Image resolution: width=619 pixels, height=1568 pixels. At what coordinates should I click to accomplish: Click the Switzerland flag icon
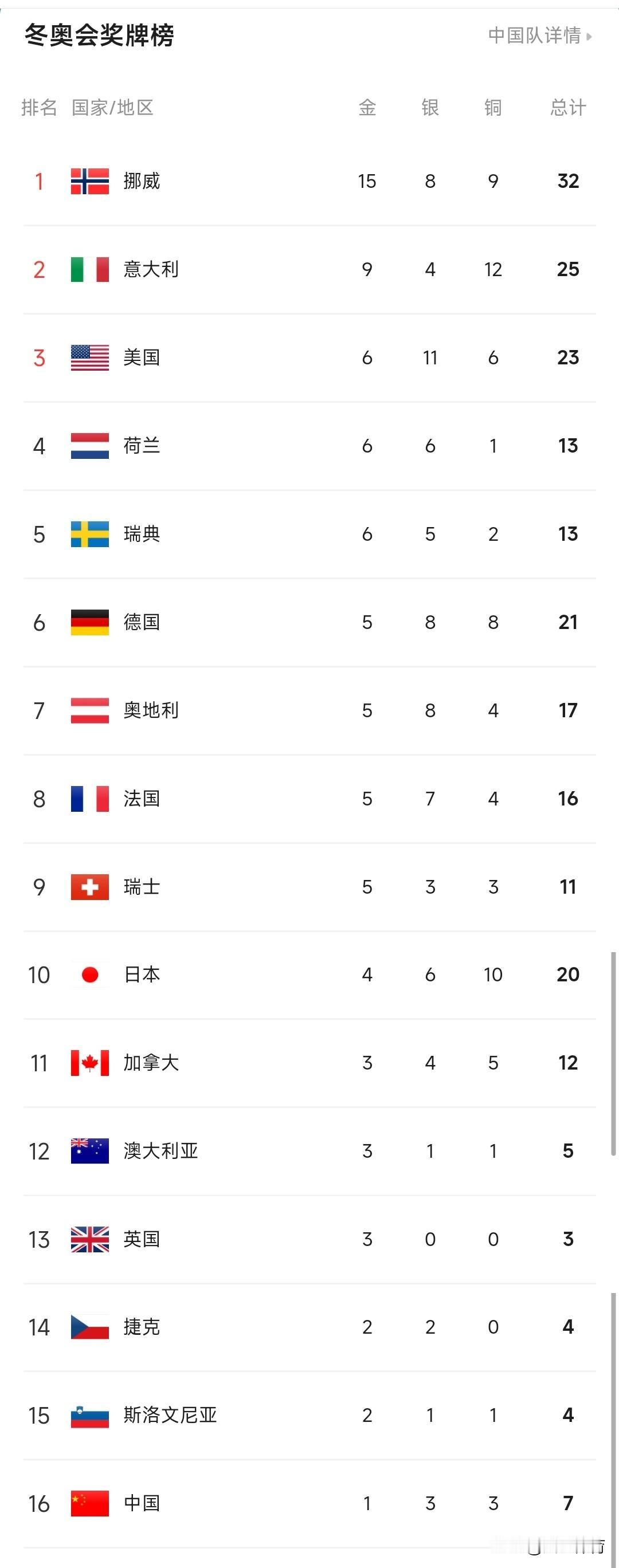(x=89, y=887)
